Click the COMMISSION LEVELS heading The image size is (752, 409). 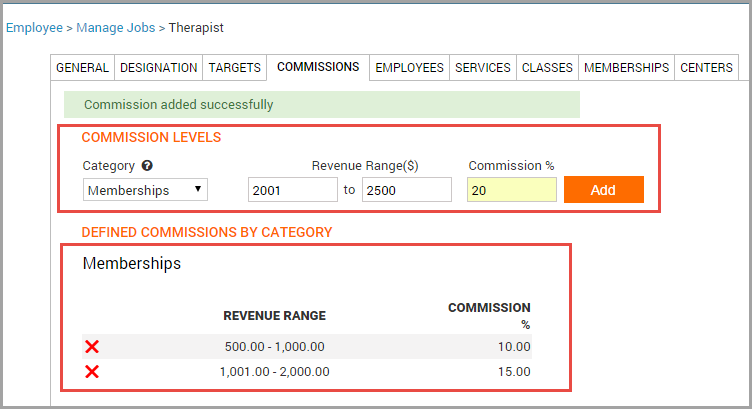click(151, 137)
